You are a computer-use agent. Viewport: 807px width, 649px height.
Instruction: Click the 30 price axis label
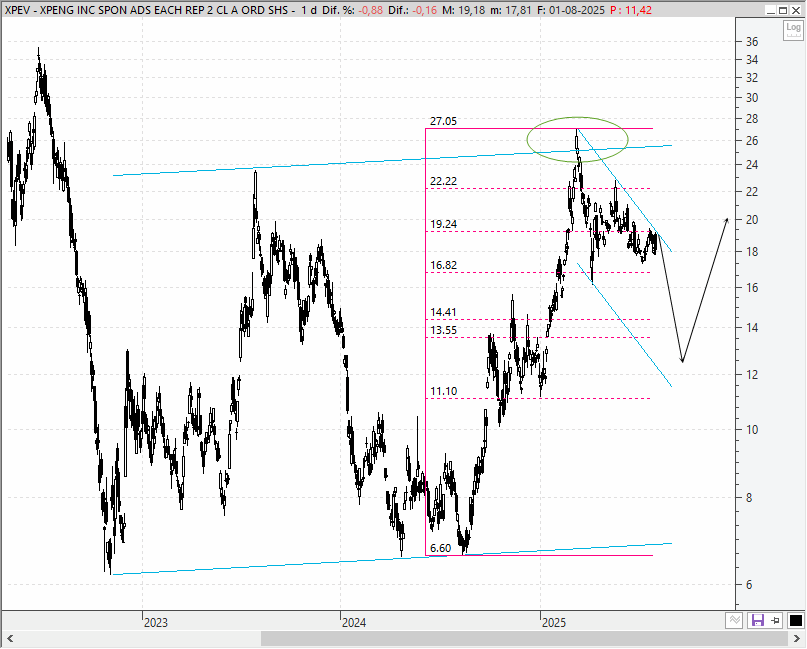coord(752,98)
